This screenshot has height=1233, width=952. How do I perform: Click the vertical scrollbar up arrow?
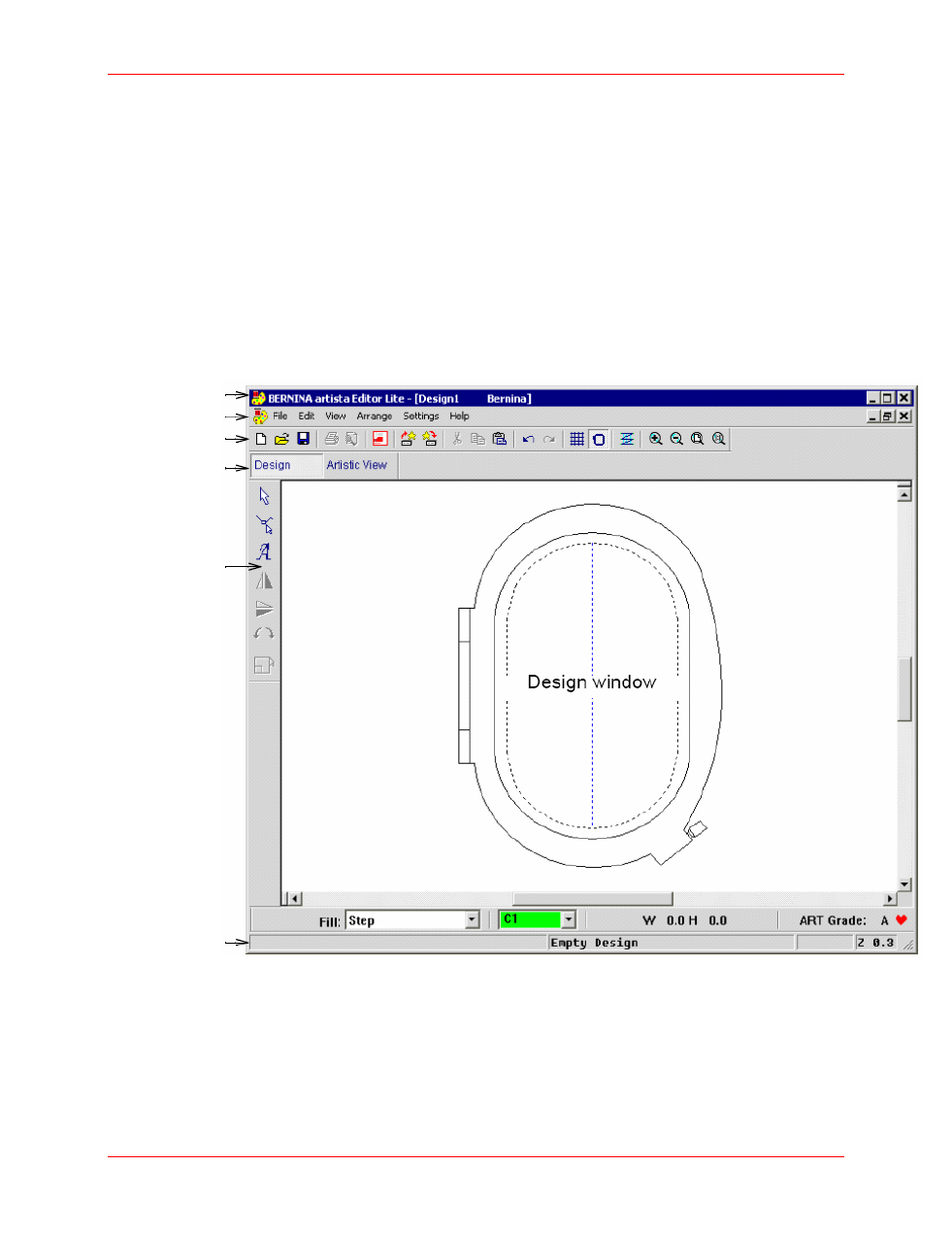point(904,494)
